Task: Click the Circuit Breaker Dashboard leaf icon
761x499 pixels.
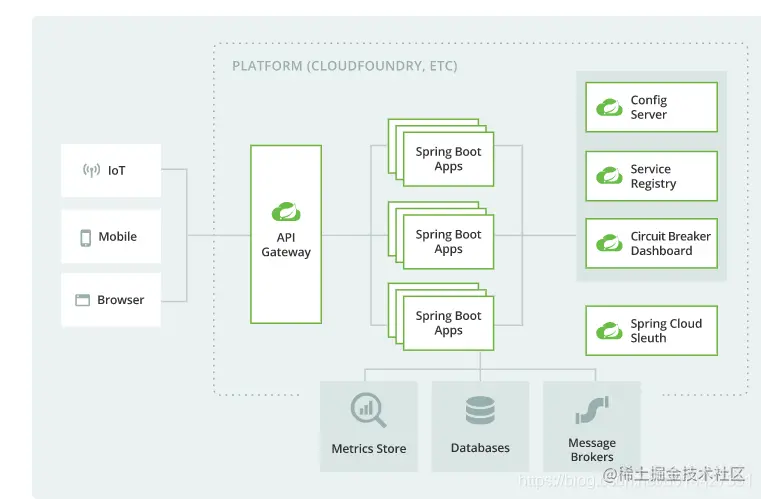Action: pos(609,243)
